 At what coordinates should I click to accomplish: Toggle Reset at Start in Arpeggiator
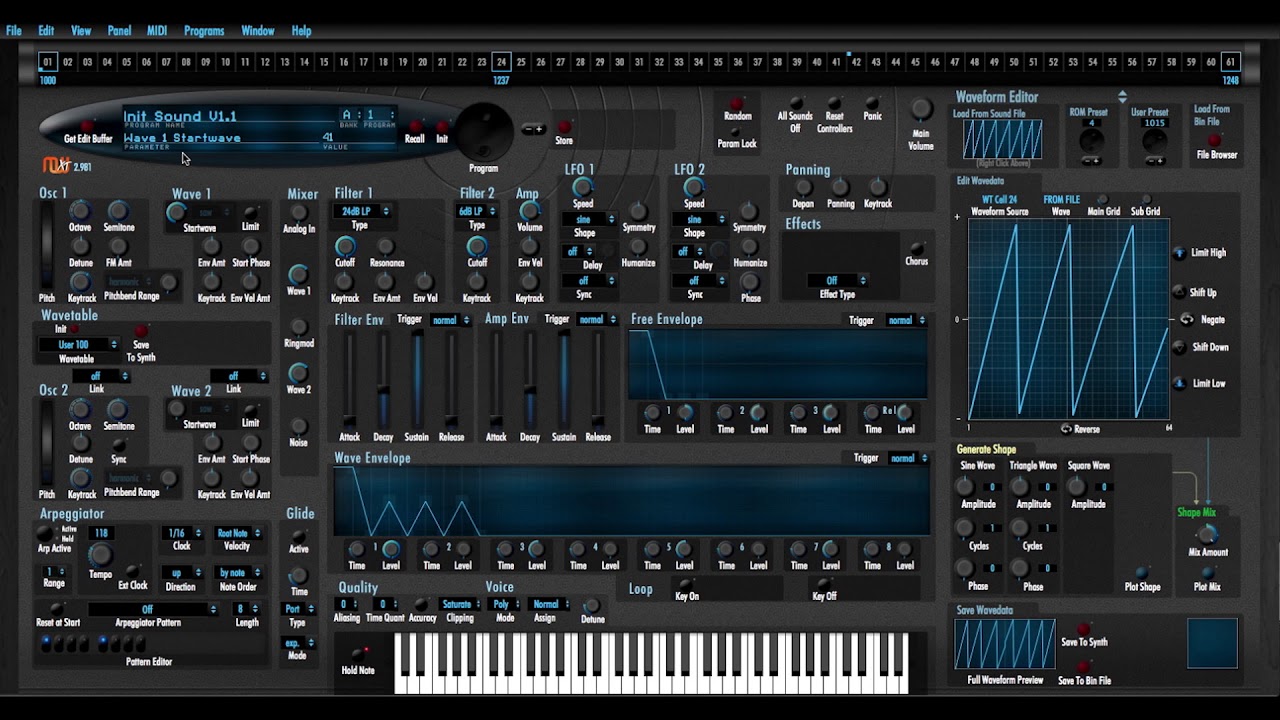tap(57, 608)
